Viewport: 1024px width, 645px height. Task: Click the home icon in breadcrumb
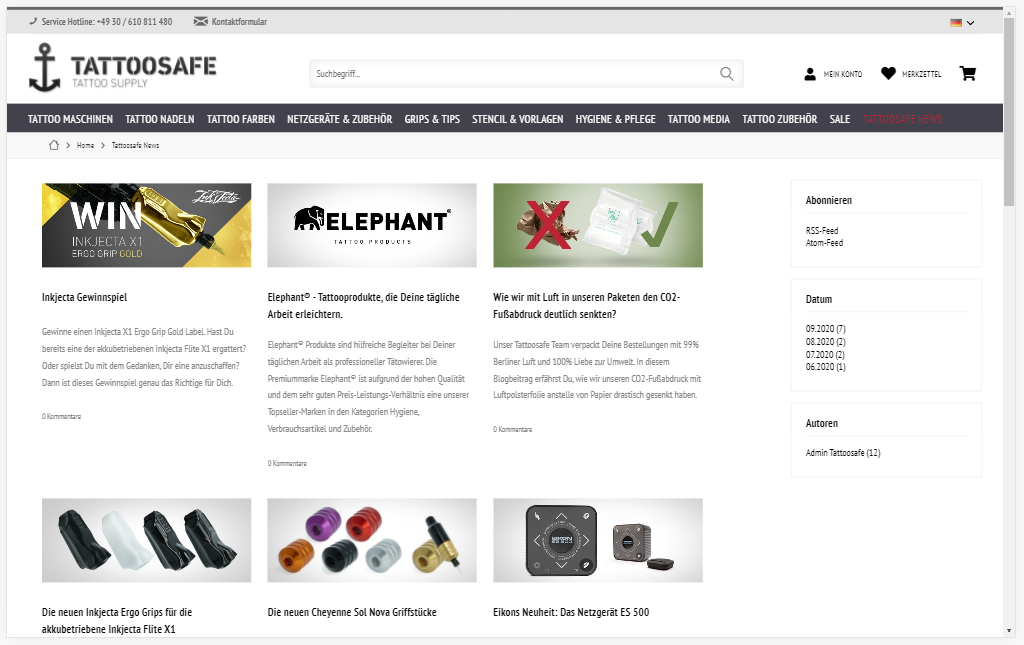coord(54,145)
